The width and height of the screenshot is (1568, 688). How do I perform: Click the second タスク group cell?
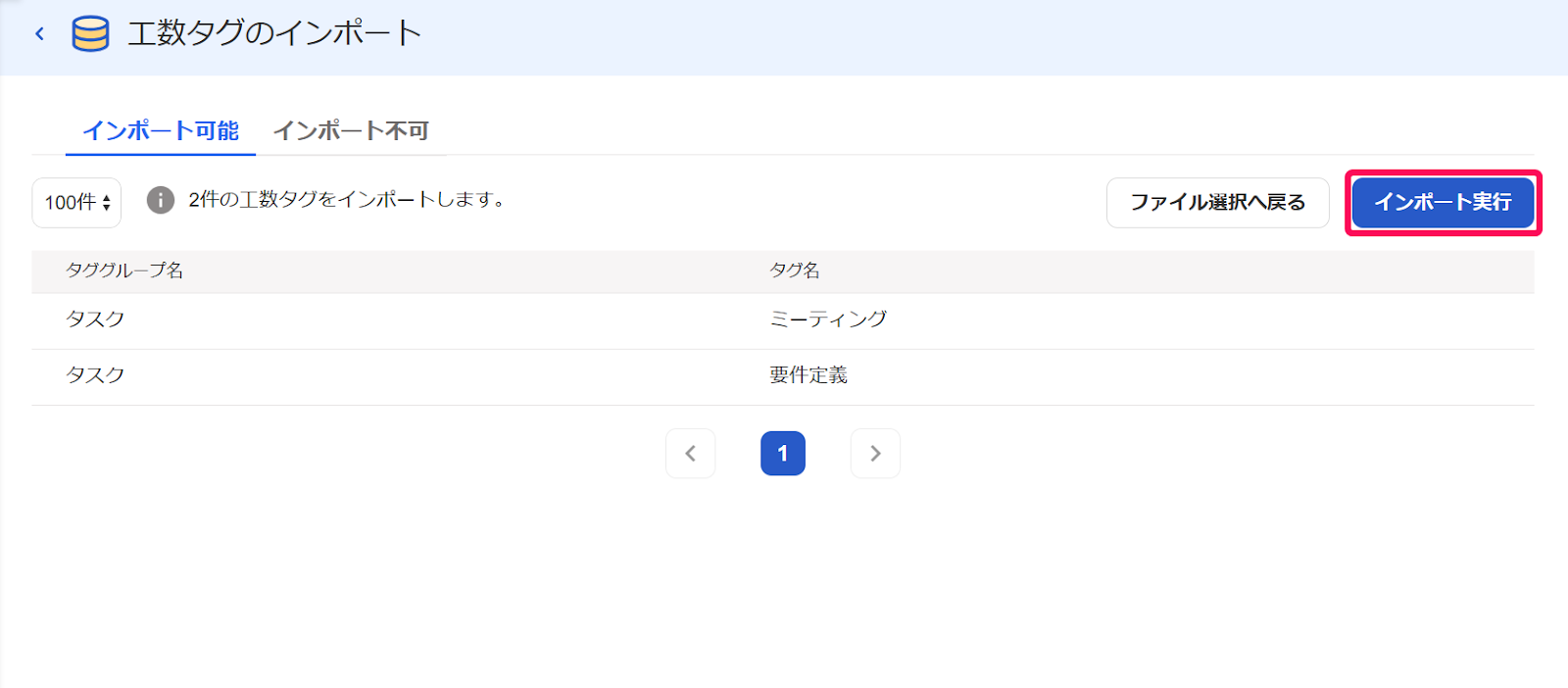click(x=95, y=375)
